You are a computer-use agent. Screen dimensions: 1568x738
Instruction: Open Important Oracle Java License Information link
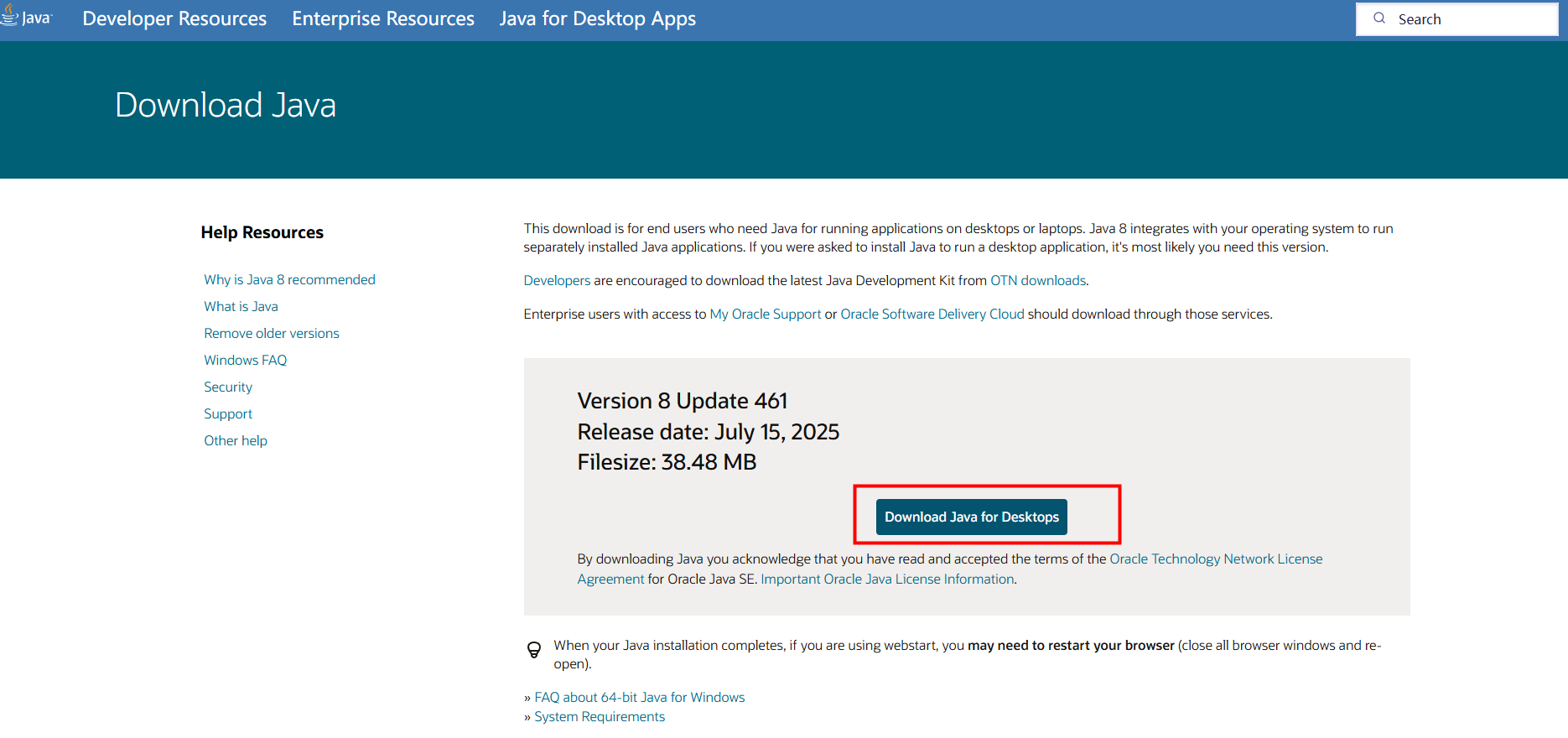tap(887, 579)
